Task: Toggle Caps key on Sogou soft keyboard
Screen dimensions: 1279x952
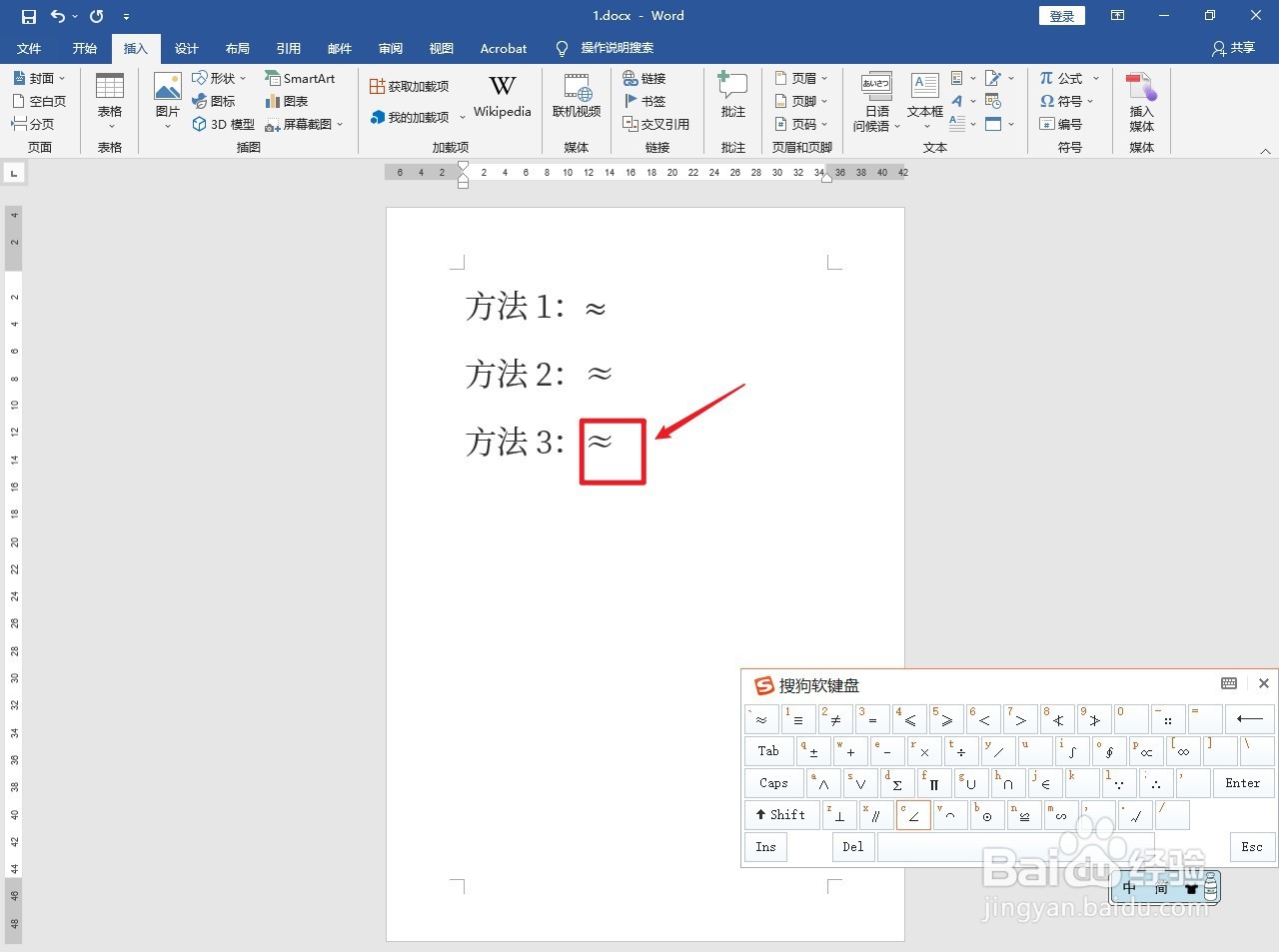Action: 773,783
